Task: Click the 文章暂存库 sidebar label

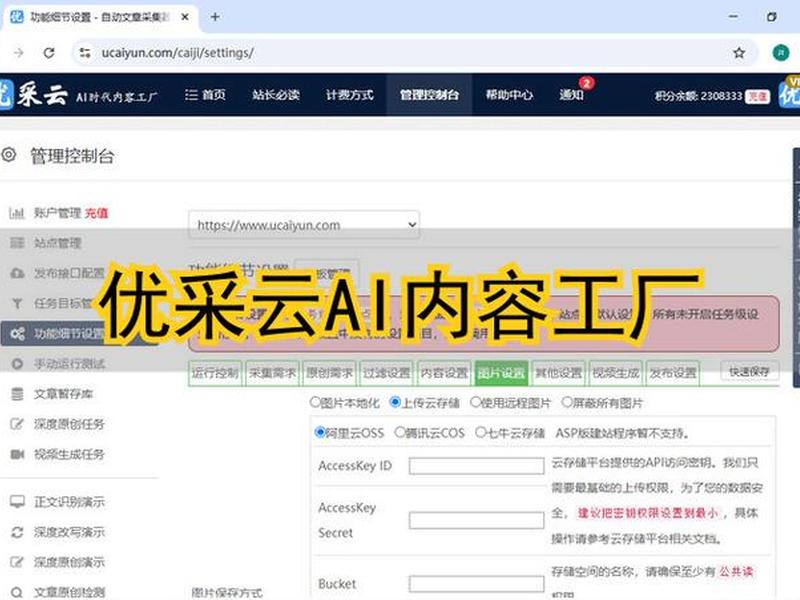Action: [63, 394]
